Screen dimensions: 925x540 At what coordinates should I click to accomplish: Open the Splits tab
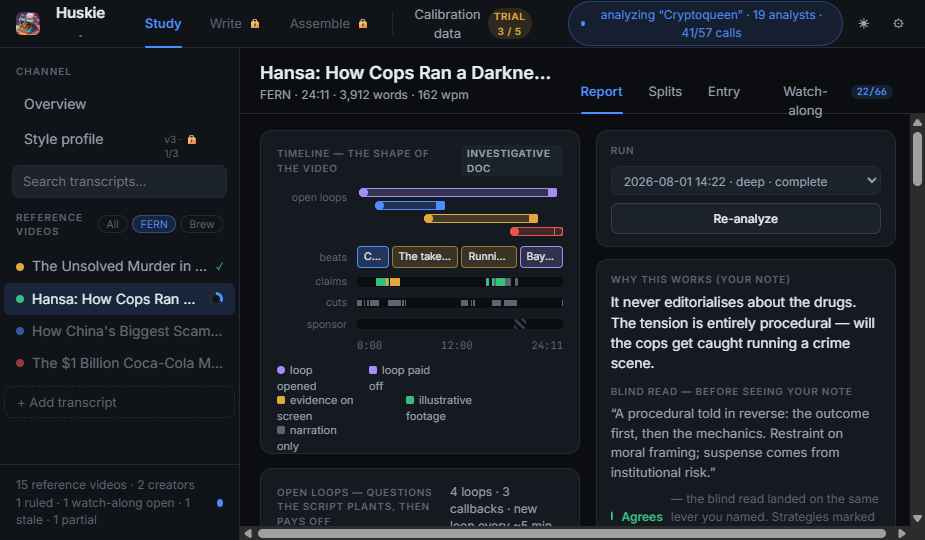665,92
